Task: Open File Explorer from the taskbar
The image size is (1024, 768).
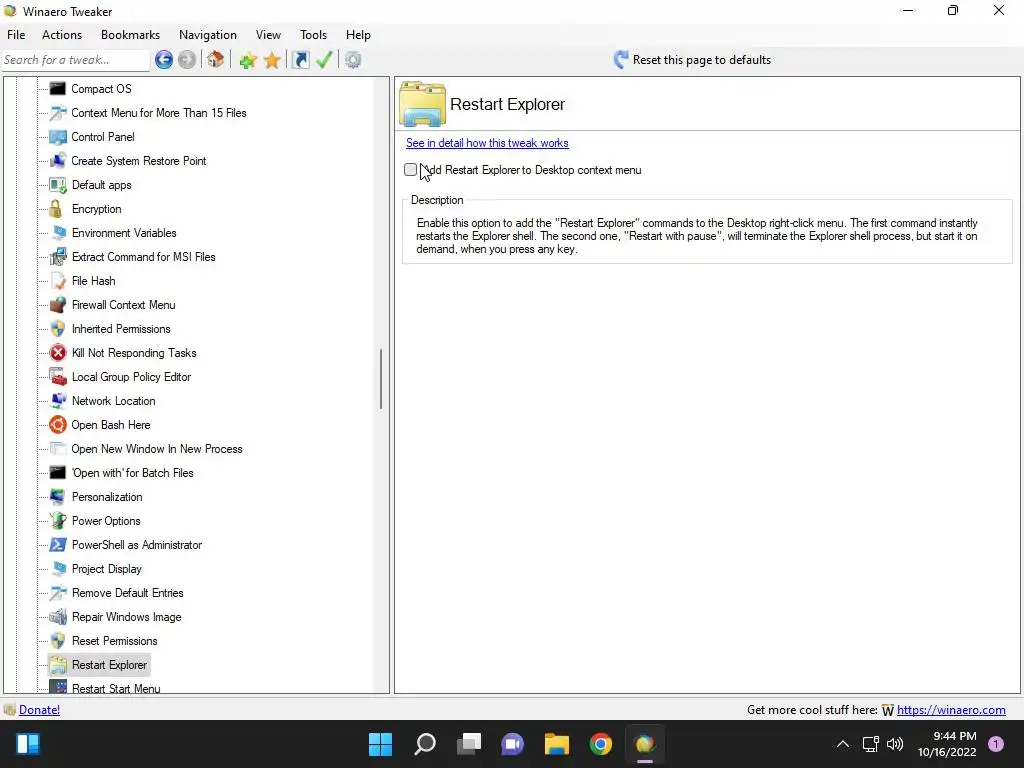Action: point(557,744)
